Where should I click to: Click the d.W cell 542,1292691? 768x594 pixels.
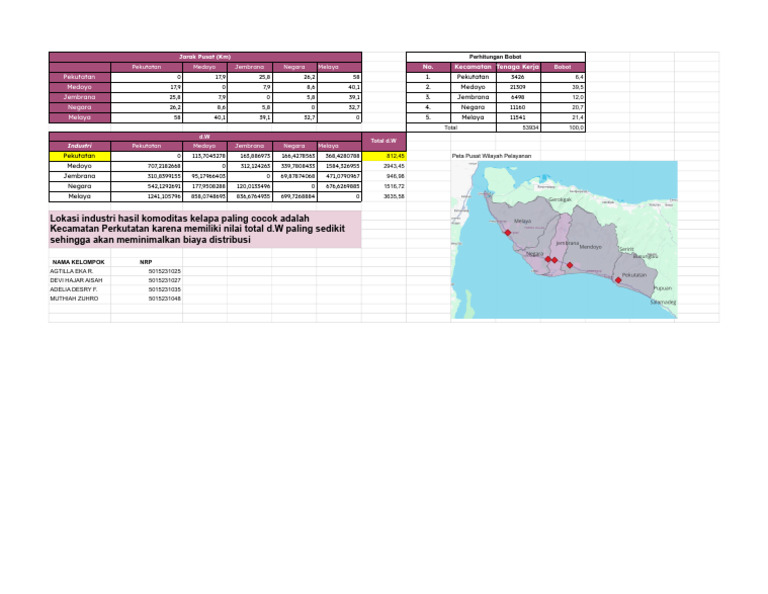pyautogui.click(x=146, y=186)
